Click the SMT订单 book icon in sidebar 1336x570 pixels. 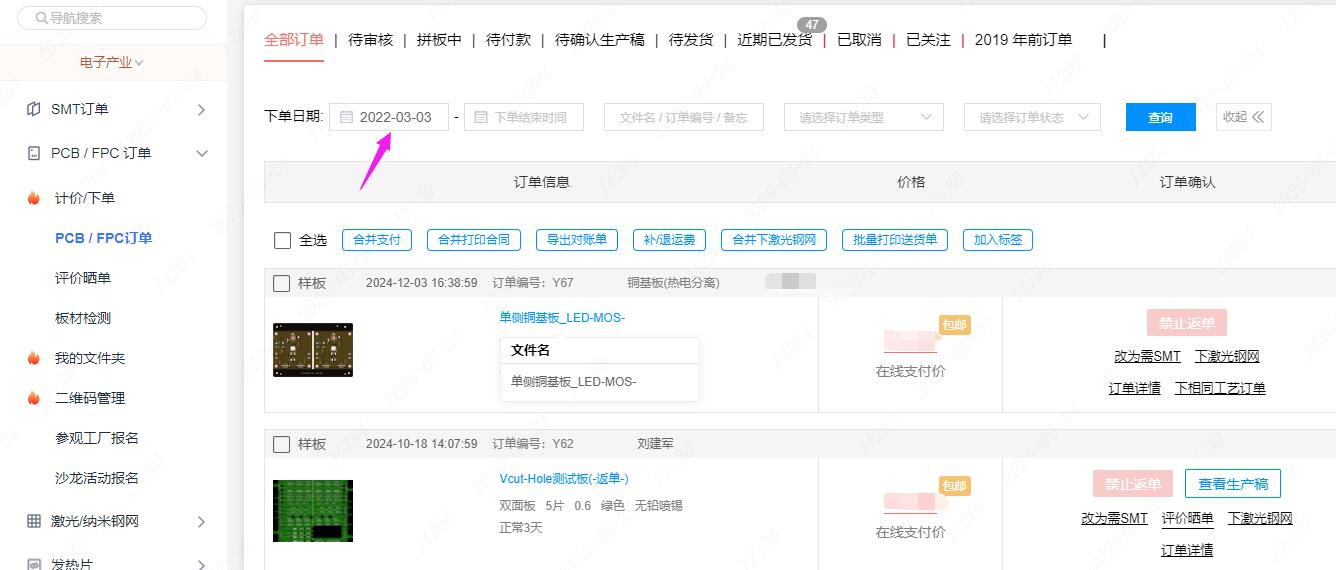pos(34,109)
